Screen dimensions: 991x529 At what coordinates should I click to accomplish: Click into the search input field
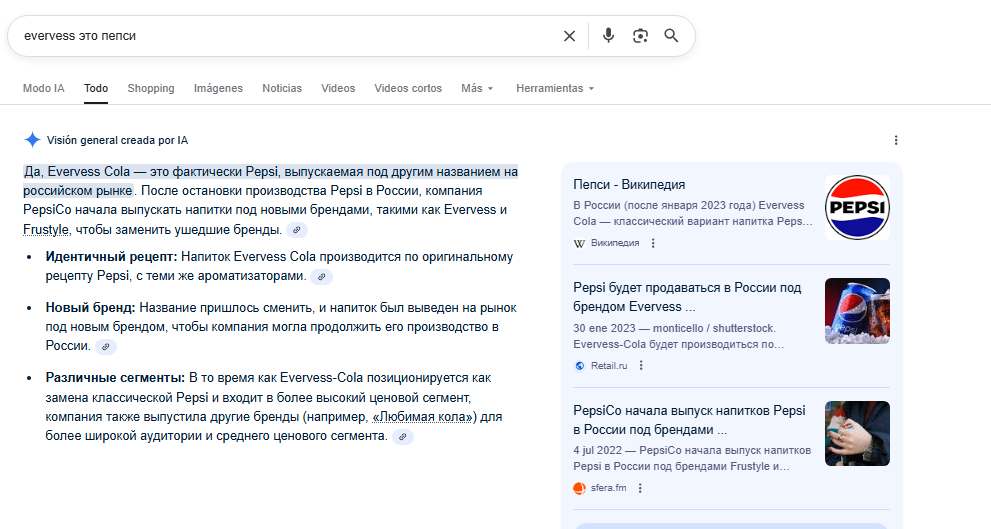coord(280,36)
